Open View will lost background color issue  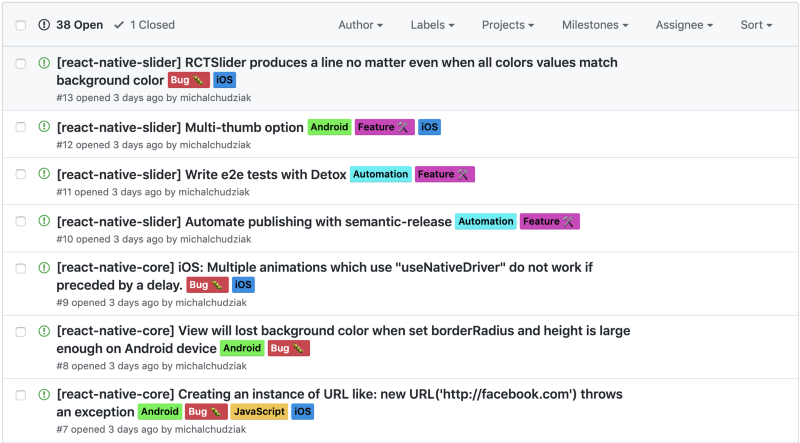coord(343,339)
